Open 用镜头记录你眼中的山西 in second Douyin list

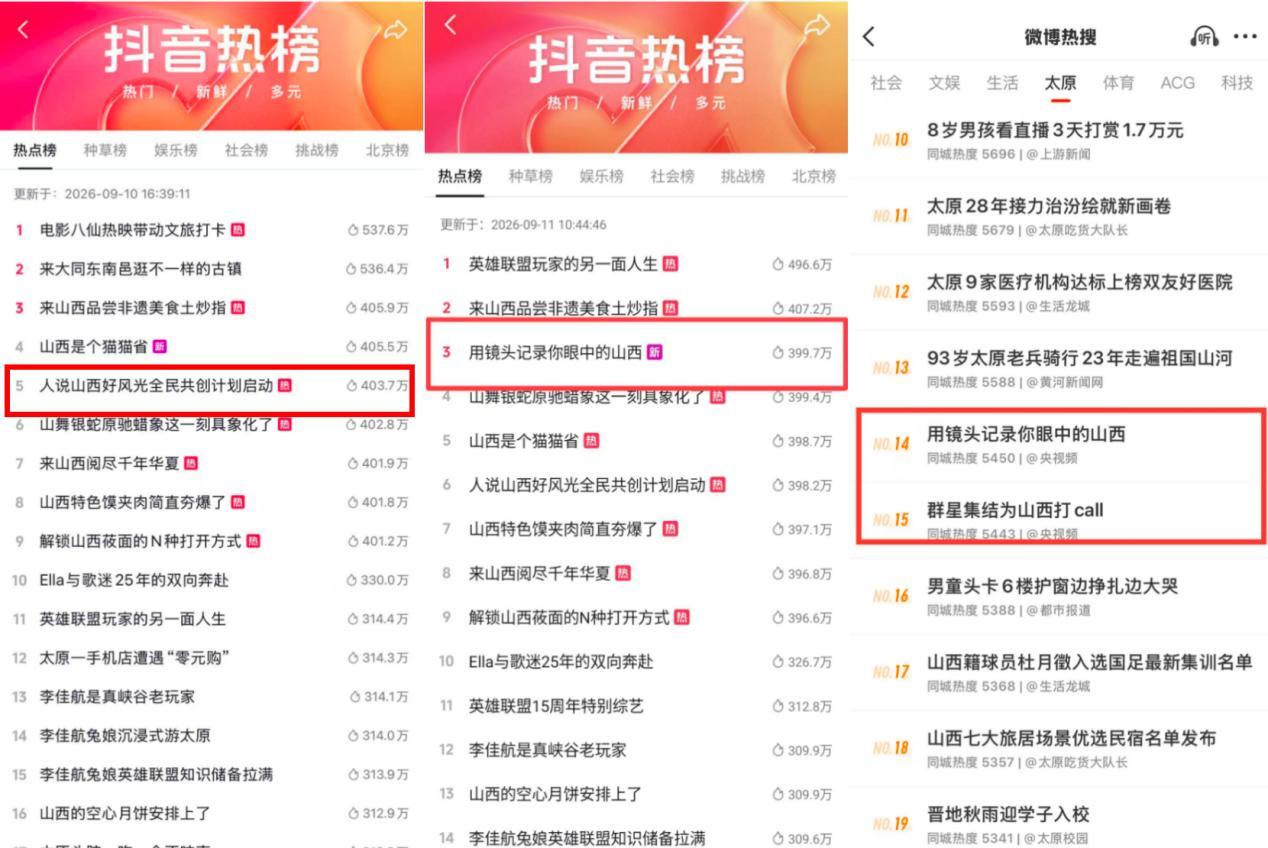click(637, 353)
